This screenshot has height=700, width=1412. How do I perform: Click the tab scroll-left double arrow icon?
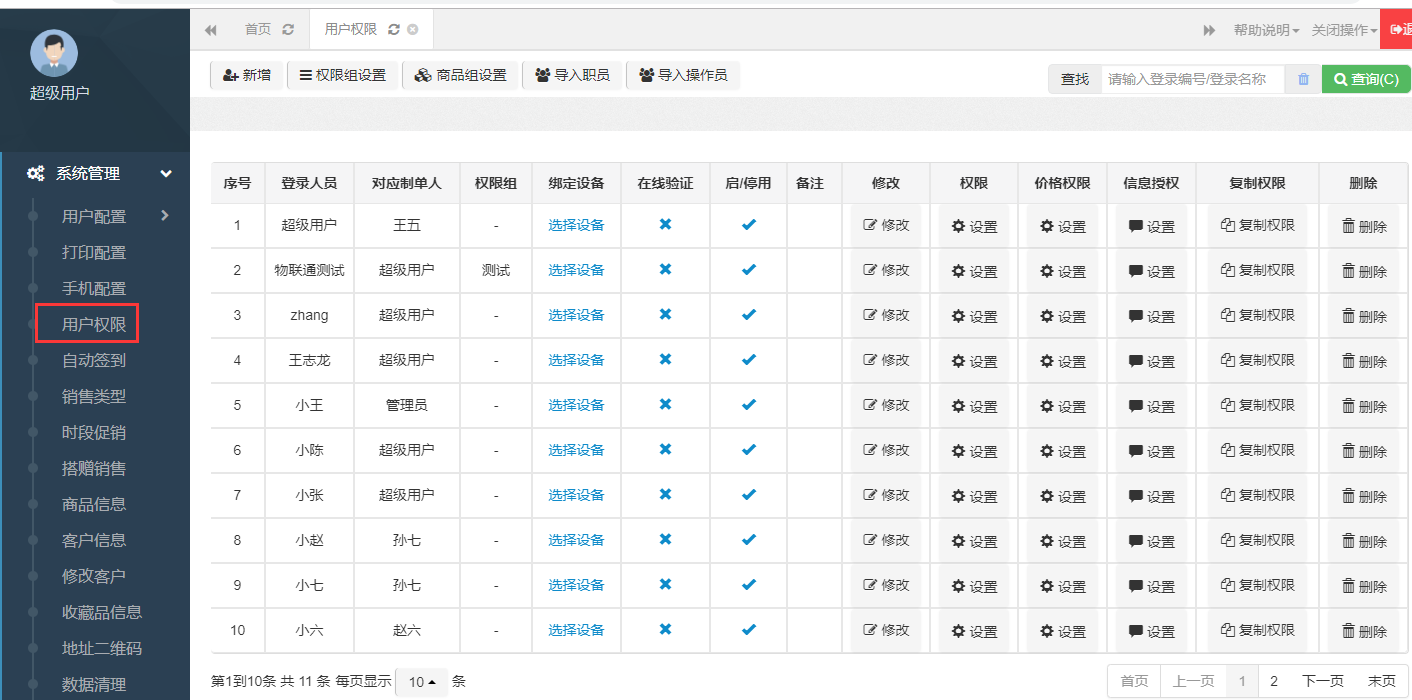coord(211,30)
